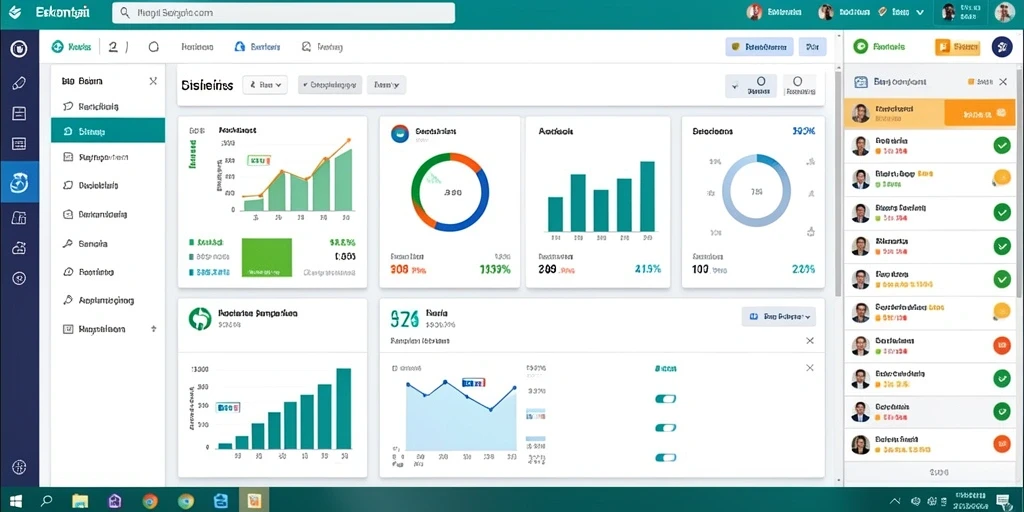Screen dimensions: 1024x512
Task: Open the tab with the magnifier icon
Action: click(322, 47)
